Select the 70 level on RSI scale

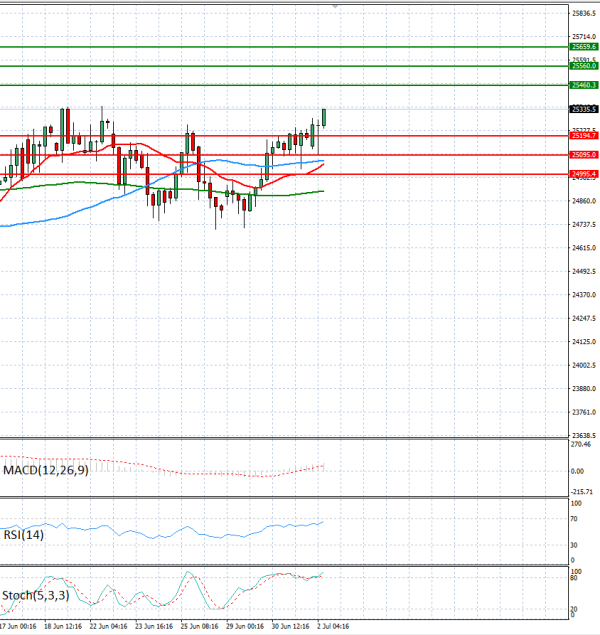(574, 519)
